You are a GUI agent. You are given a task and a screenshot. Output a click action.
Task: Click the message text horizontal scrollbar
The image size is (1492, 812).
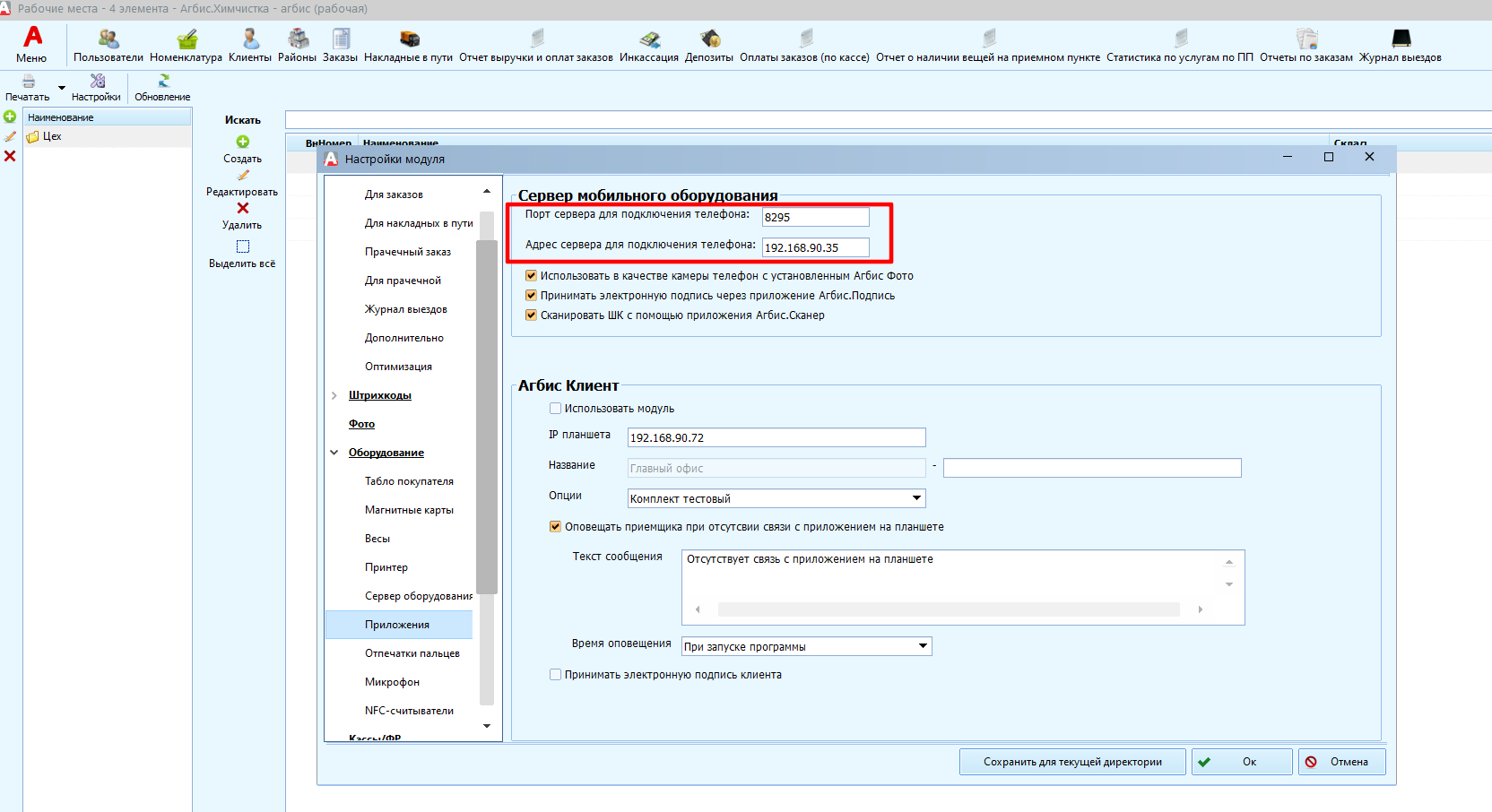(949, 609)
